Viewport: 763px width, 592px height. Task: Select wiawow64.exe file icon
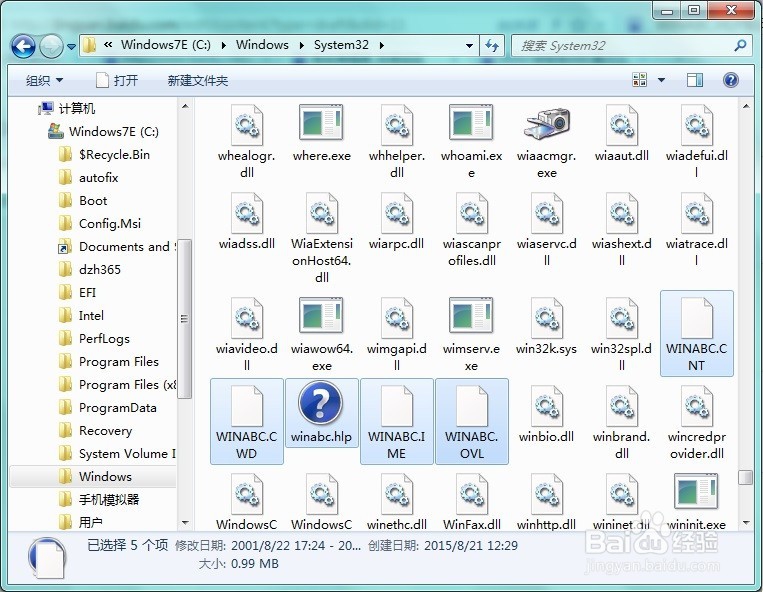(x=321, y=316)
